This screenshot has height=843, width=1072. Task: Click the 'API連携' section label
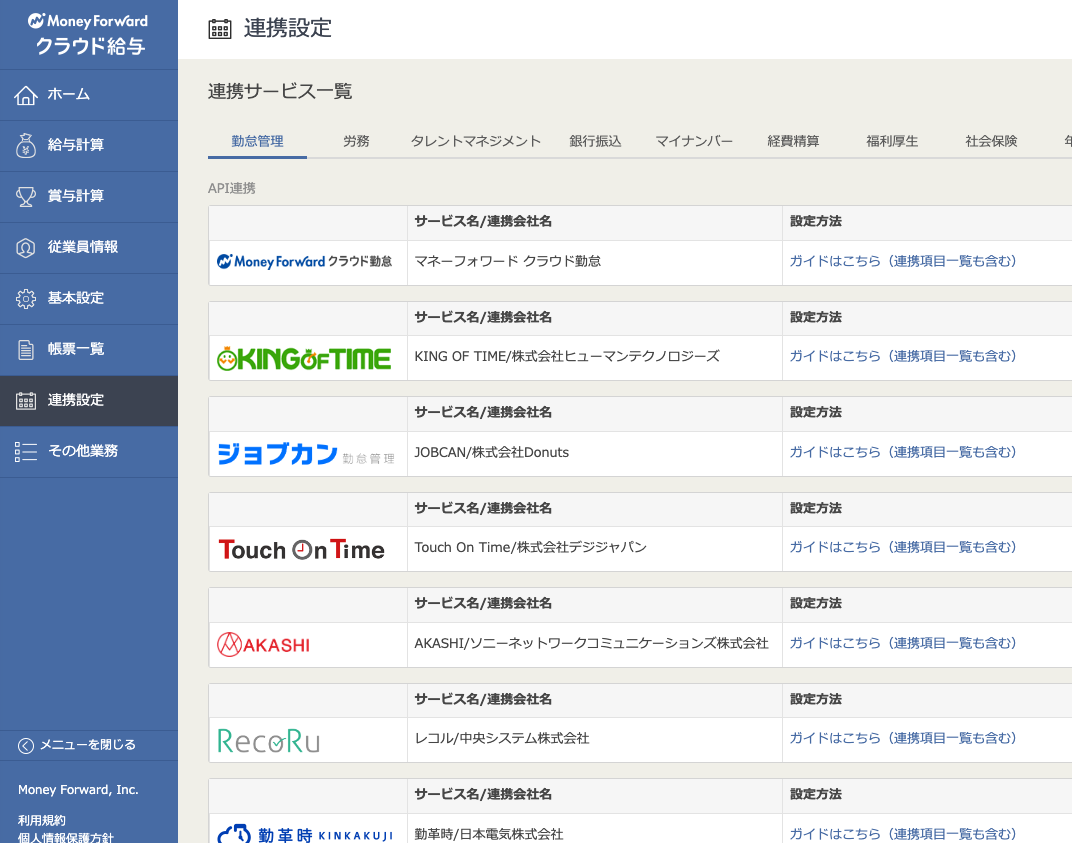pyautogui.click(x=232, y=188)
